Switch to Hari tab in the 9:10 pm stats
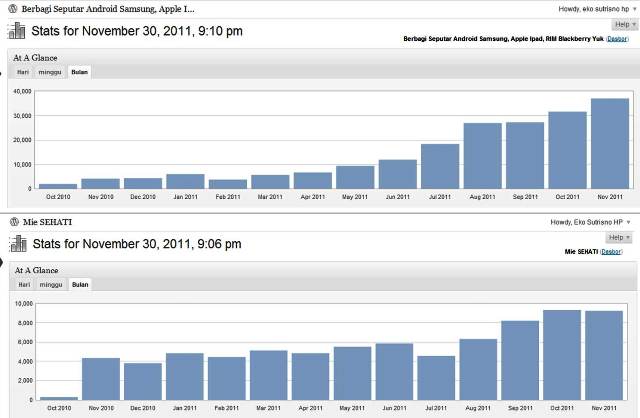Viewport: 640px width, 418px height. coord(24,72)
